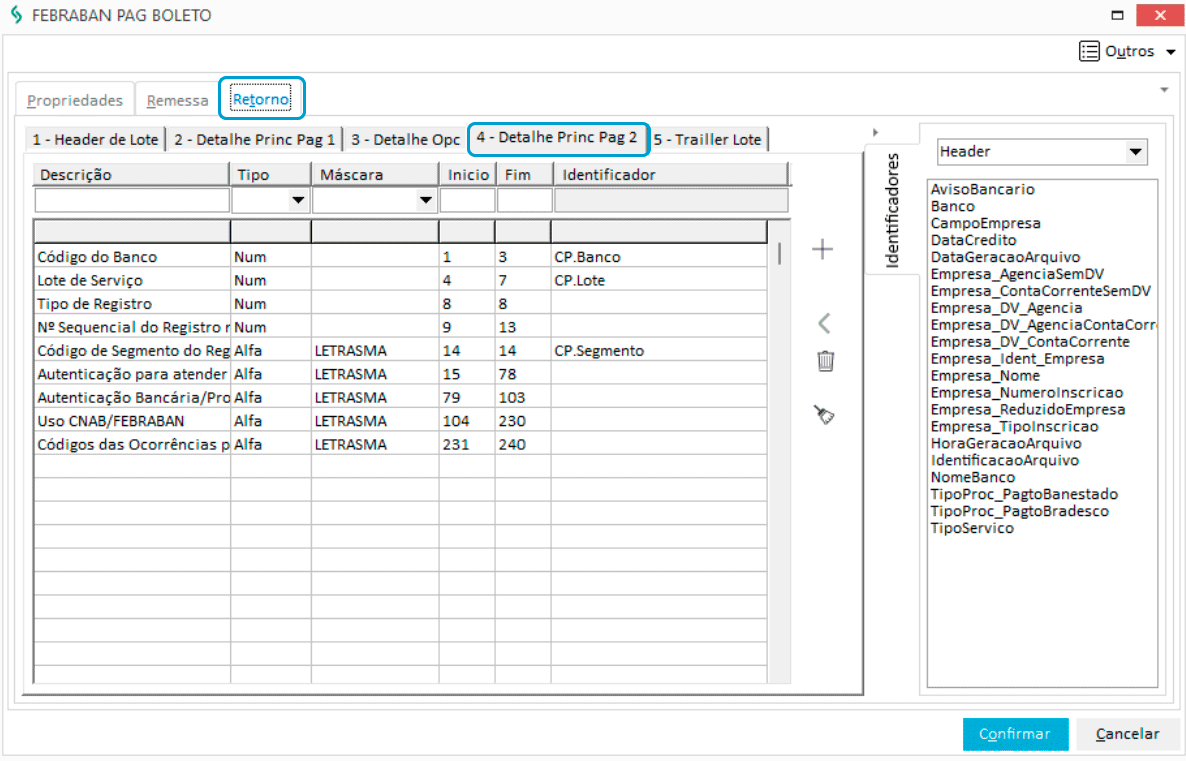
Task: Click the Máscara column header
Action: point(374,175)
